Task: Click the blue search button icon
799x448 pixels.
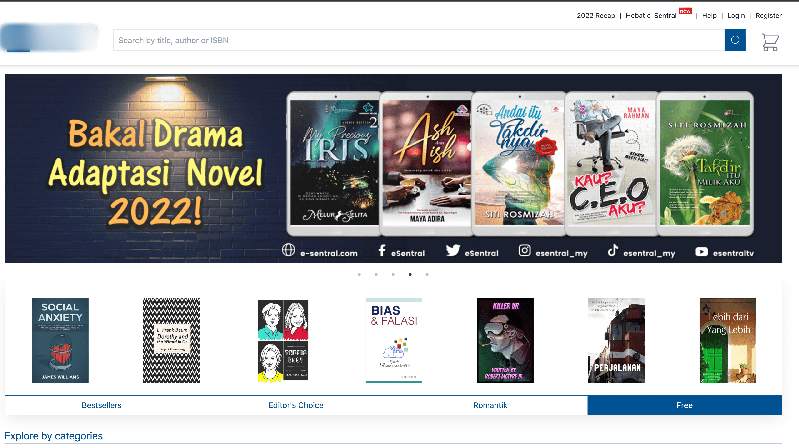Action: [735, 40]
